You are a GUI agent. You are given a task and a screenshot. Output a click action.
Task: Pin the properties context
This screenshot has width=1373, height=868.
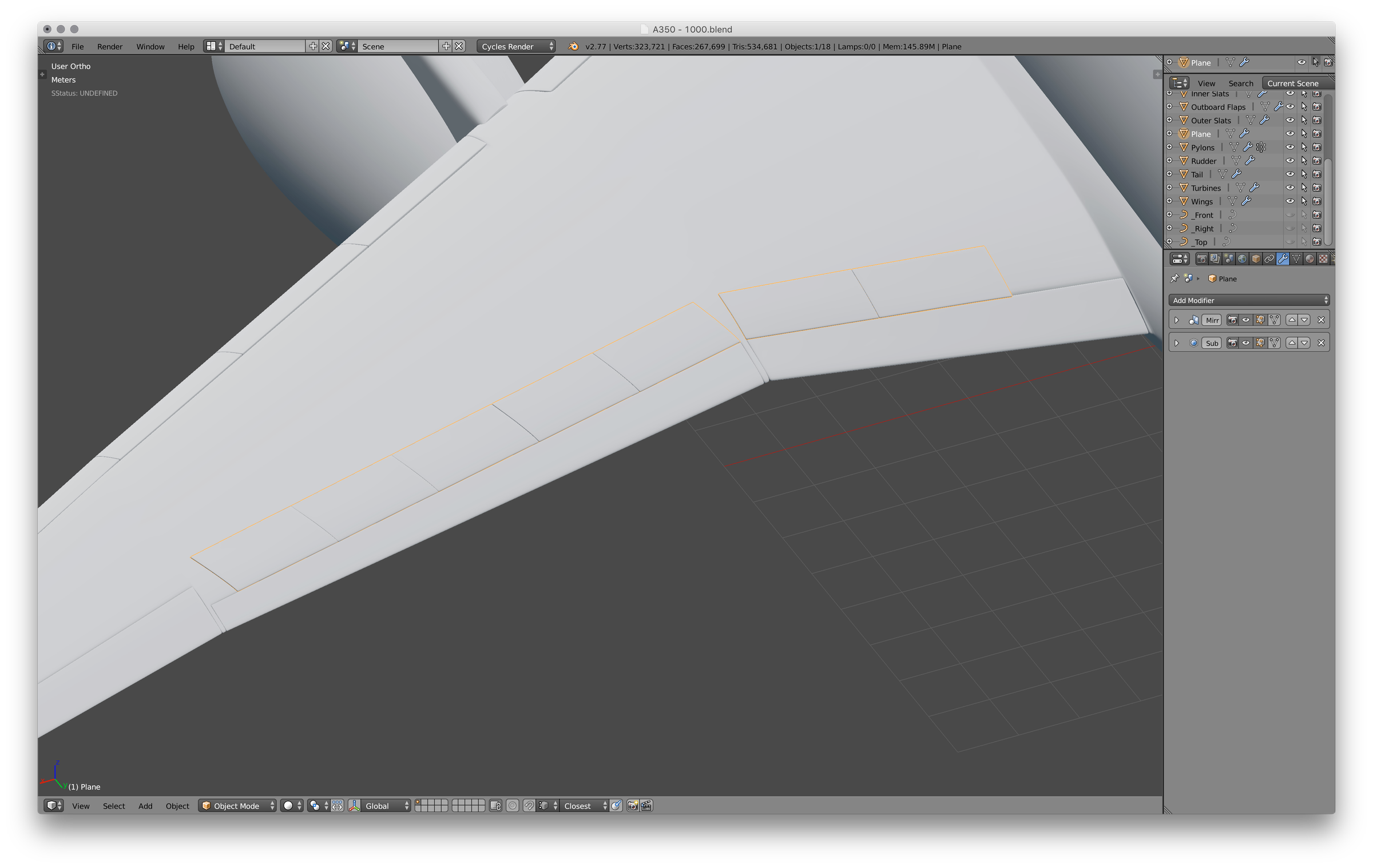pyautogui.click(x=1174, y=278)
